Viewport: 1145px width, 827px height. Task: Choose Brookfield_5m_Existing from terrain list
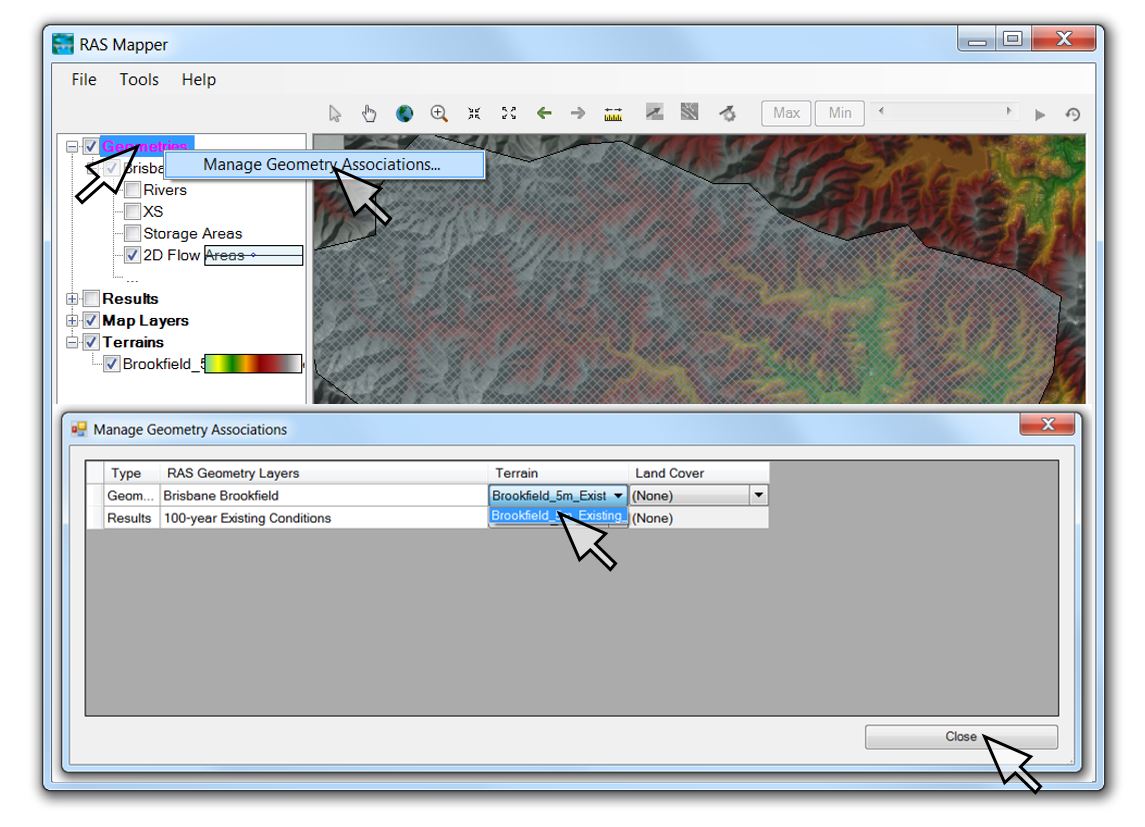[x=557, y=516]
